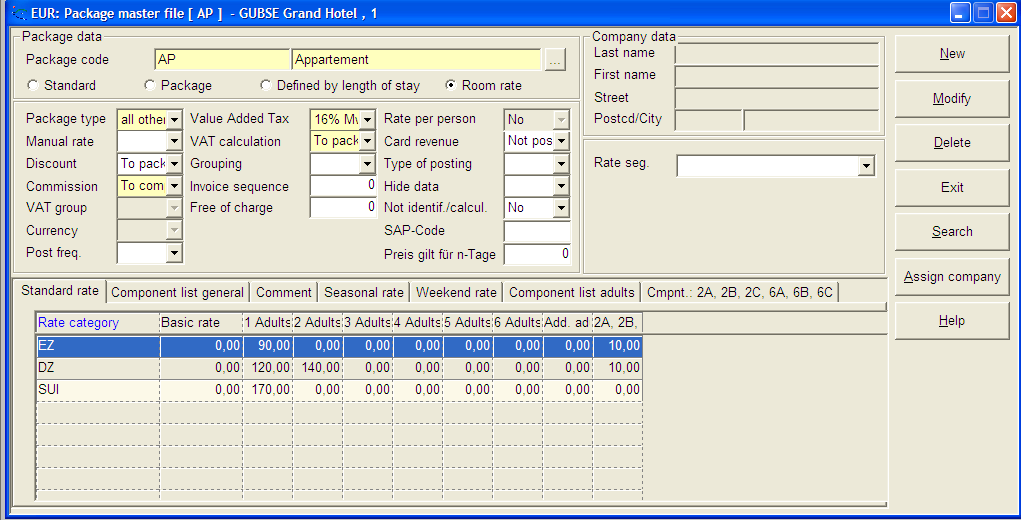
Task: Click the Package code field AP
Action: coord(222,60)
